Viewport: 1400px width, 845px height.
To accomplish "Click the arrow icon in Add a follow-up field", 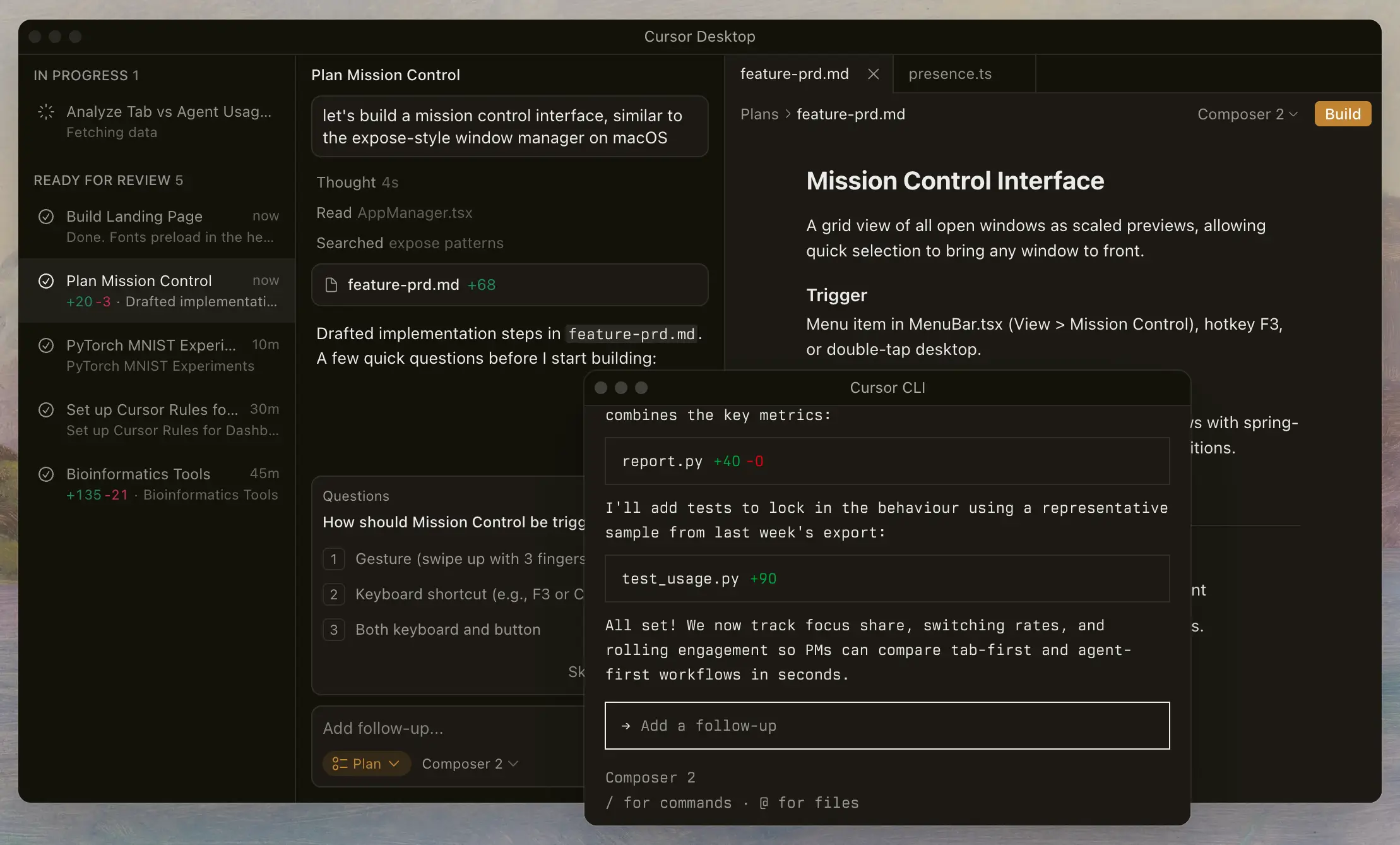I will (626, 726).
